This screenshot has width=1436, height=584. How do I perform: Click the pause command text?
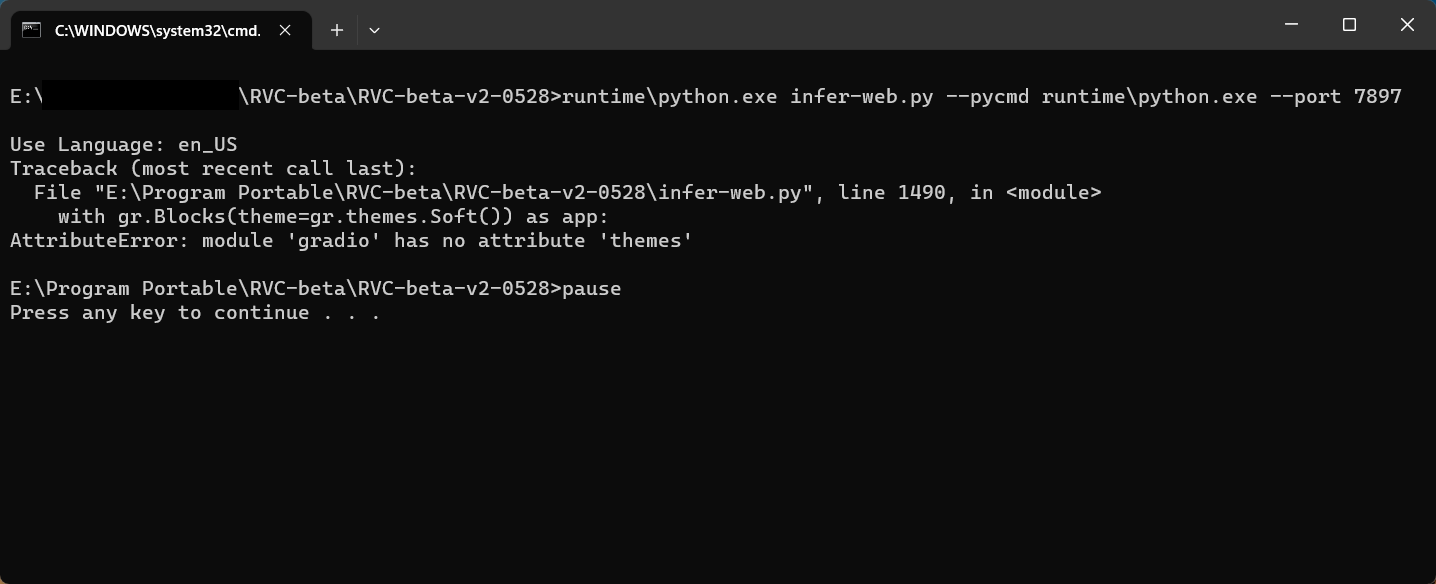click(x=592, y=288)
